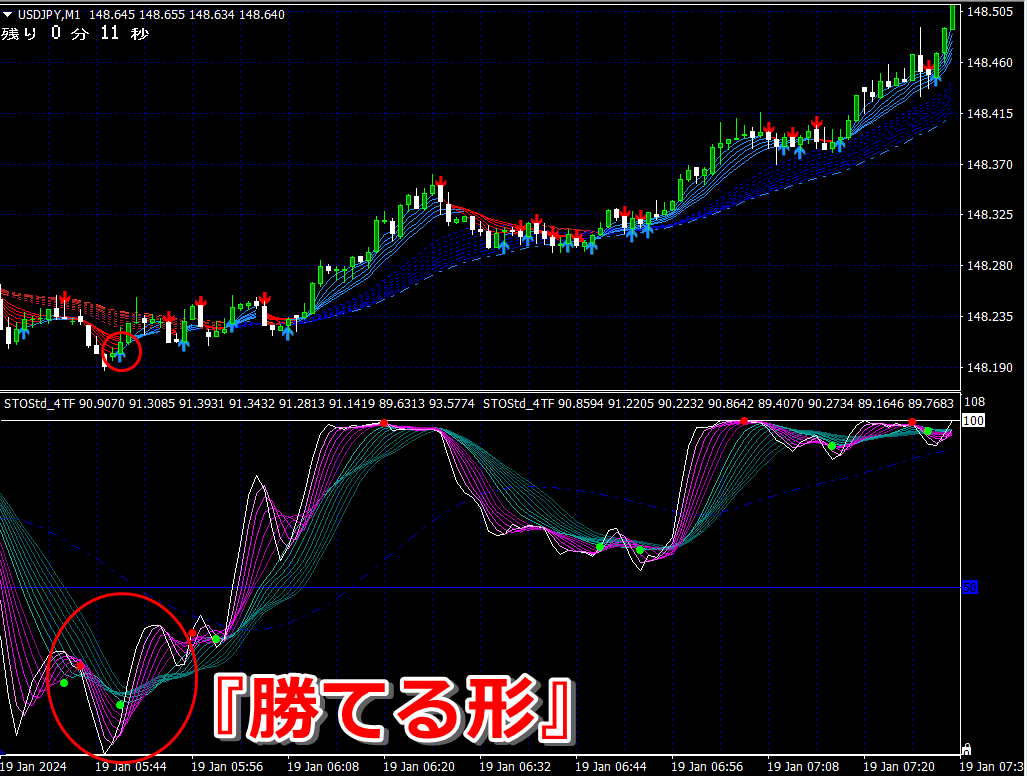
Task: Click the second STOStd_4TF label starting 90.8594
Action: (719, 404)
